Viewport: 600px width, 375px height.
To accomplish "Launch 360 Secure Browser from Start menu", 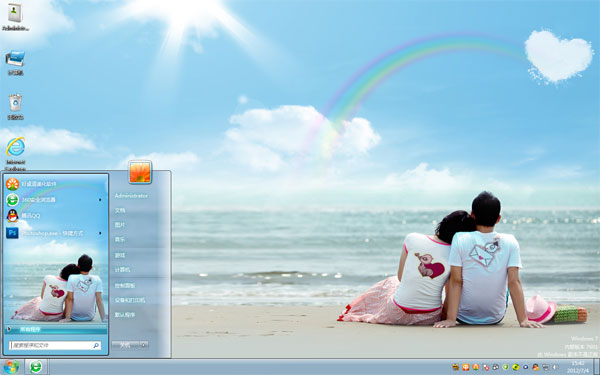I will click(x=55, y=200).
